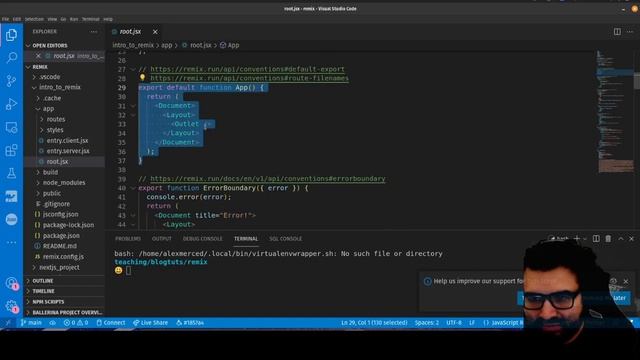Viewport: 640px width, 360px height.
Task: Split the editor right
Action: coord(617,32)
